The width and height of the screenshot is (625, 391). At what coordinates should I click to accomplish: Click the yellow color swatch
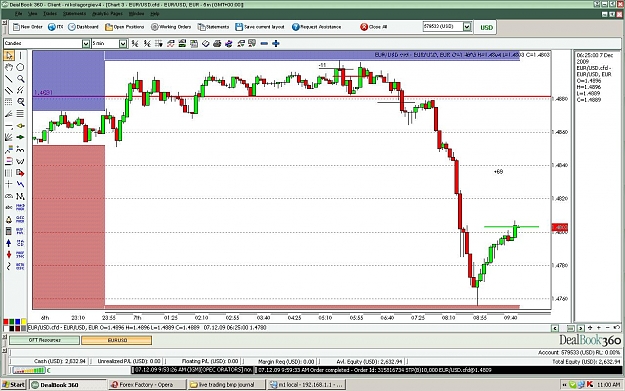pos(24,322)
